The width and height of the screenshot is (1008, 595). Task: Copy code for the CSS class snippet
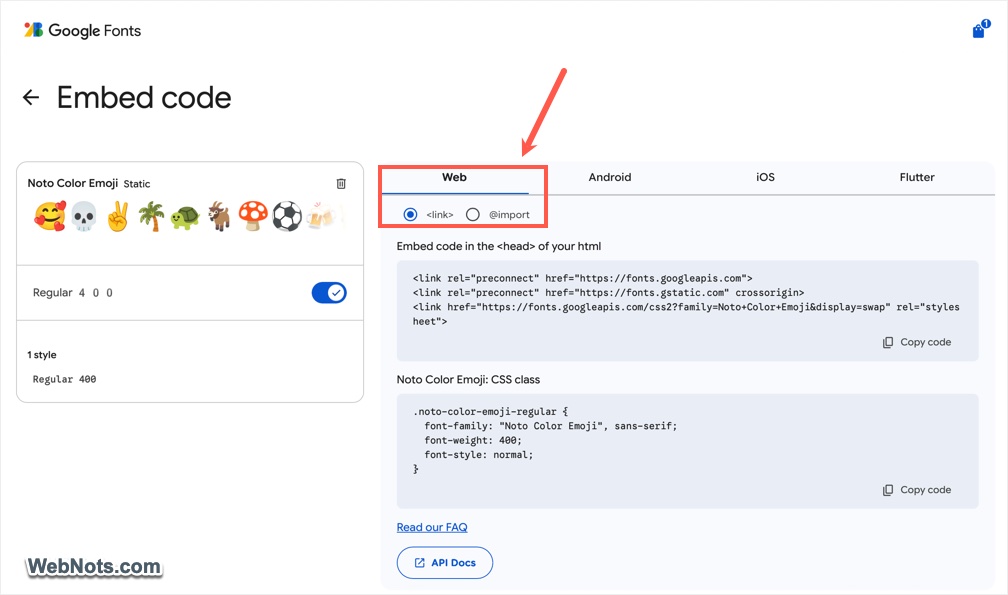[x=917, y=490]
